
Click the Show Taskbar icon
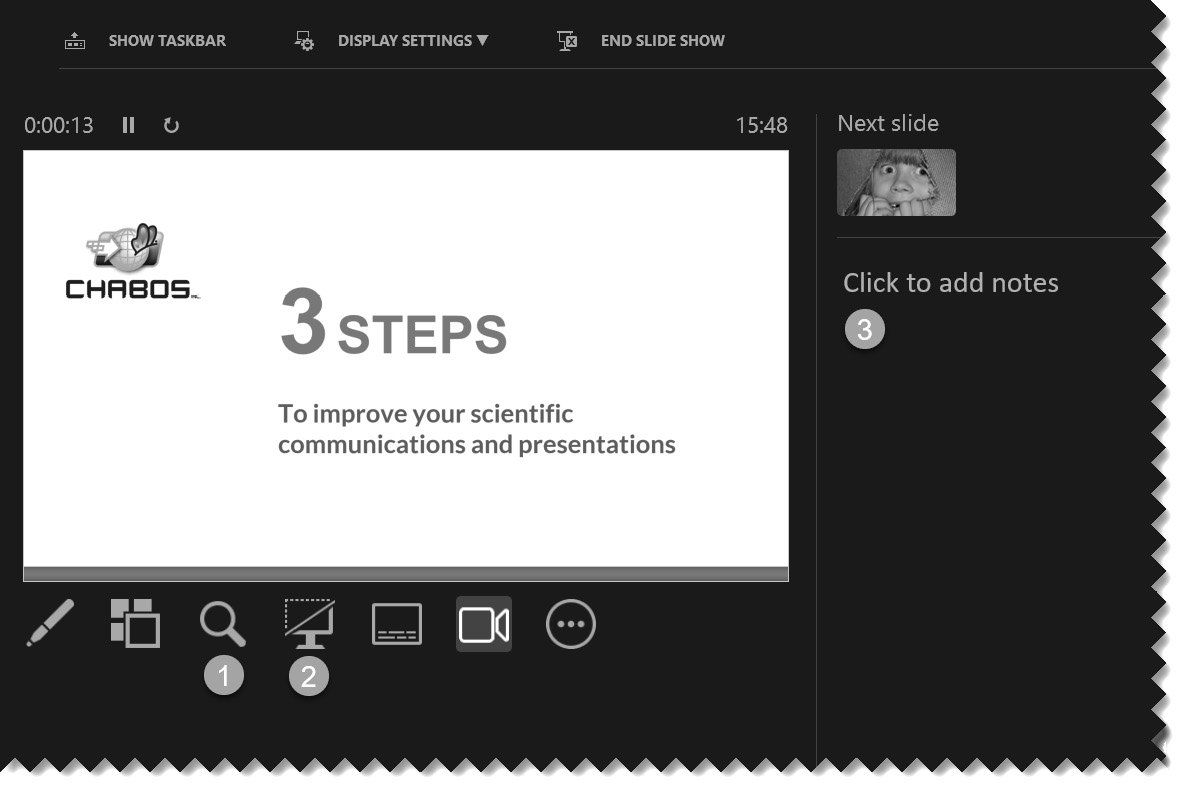pos(75,41)
